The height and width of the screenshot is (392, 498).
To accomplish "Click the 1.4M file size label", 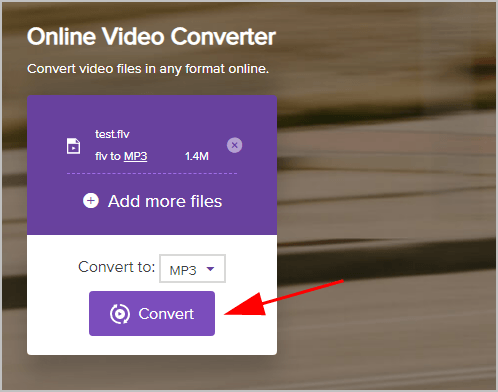I will point(197,156).
